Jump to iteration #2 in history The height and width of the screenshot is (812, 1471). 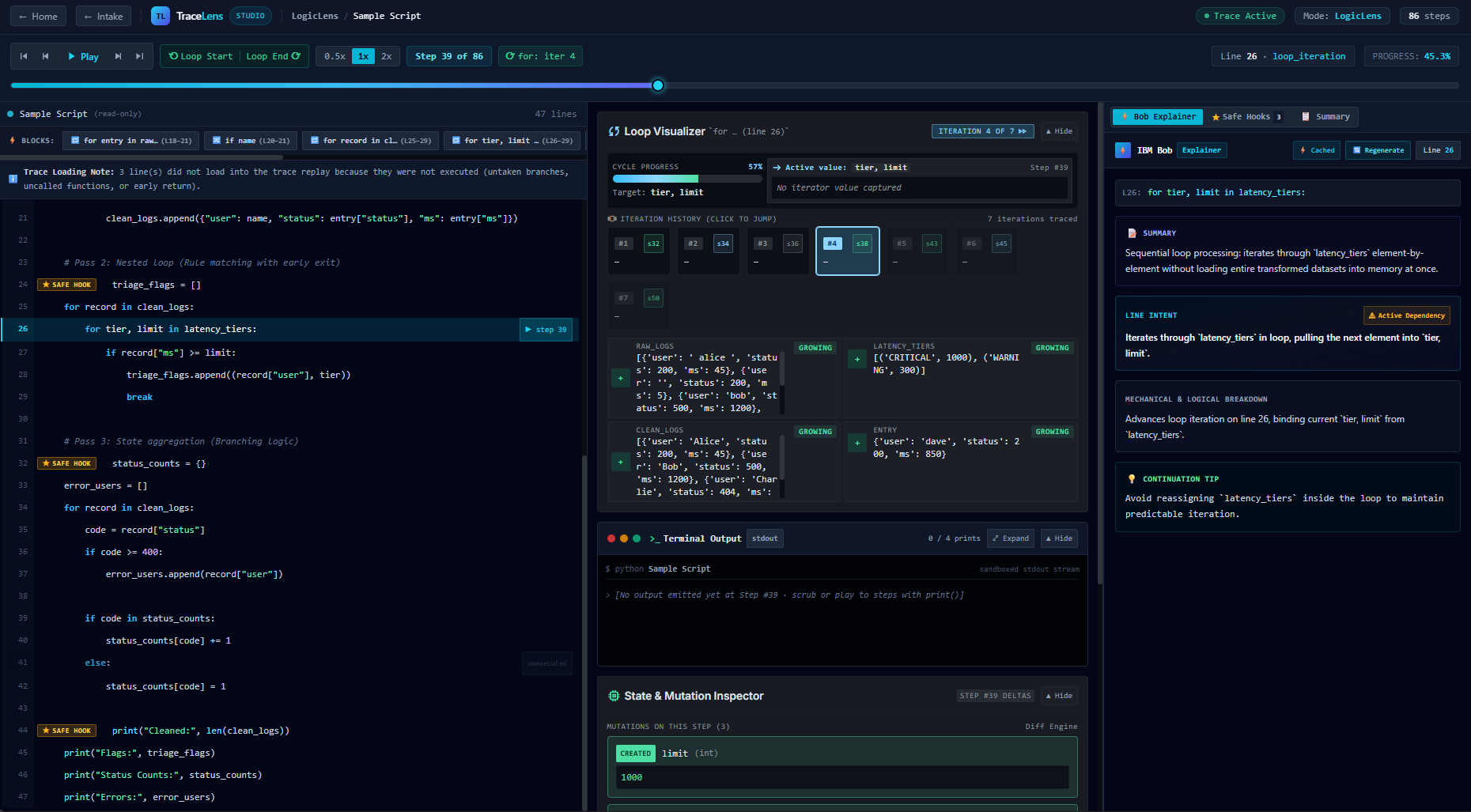point(710,251)
